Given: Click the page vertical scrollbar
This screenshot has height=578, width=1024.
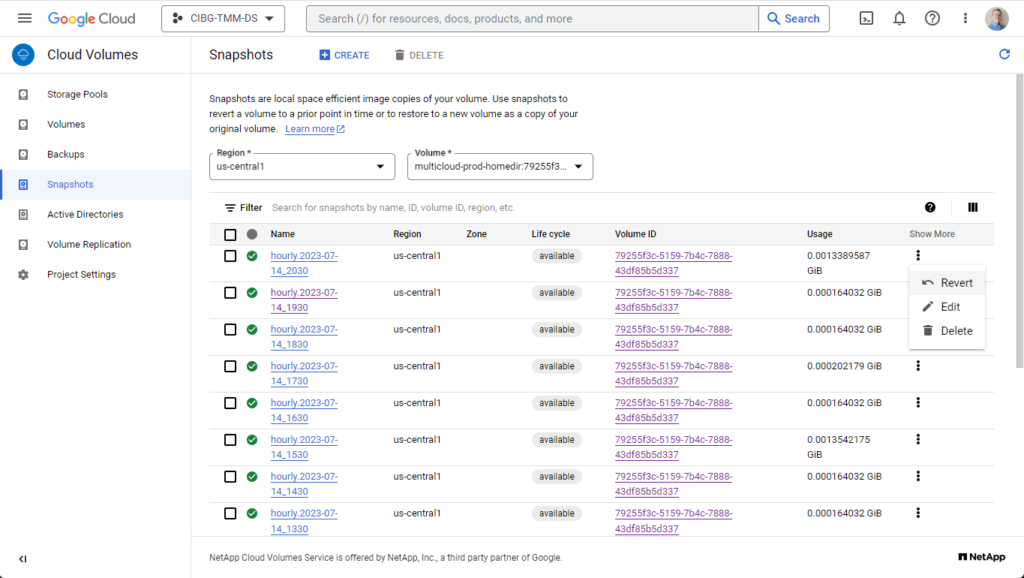Looking at the screenshot, I should coord(1019,221).
